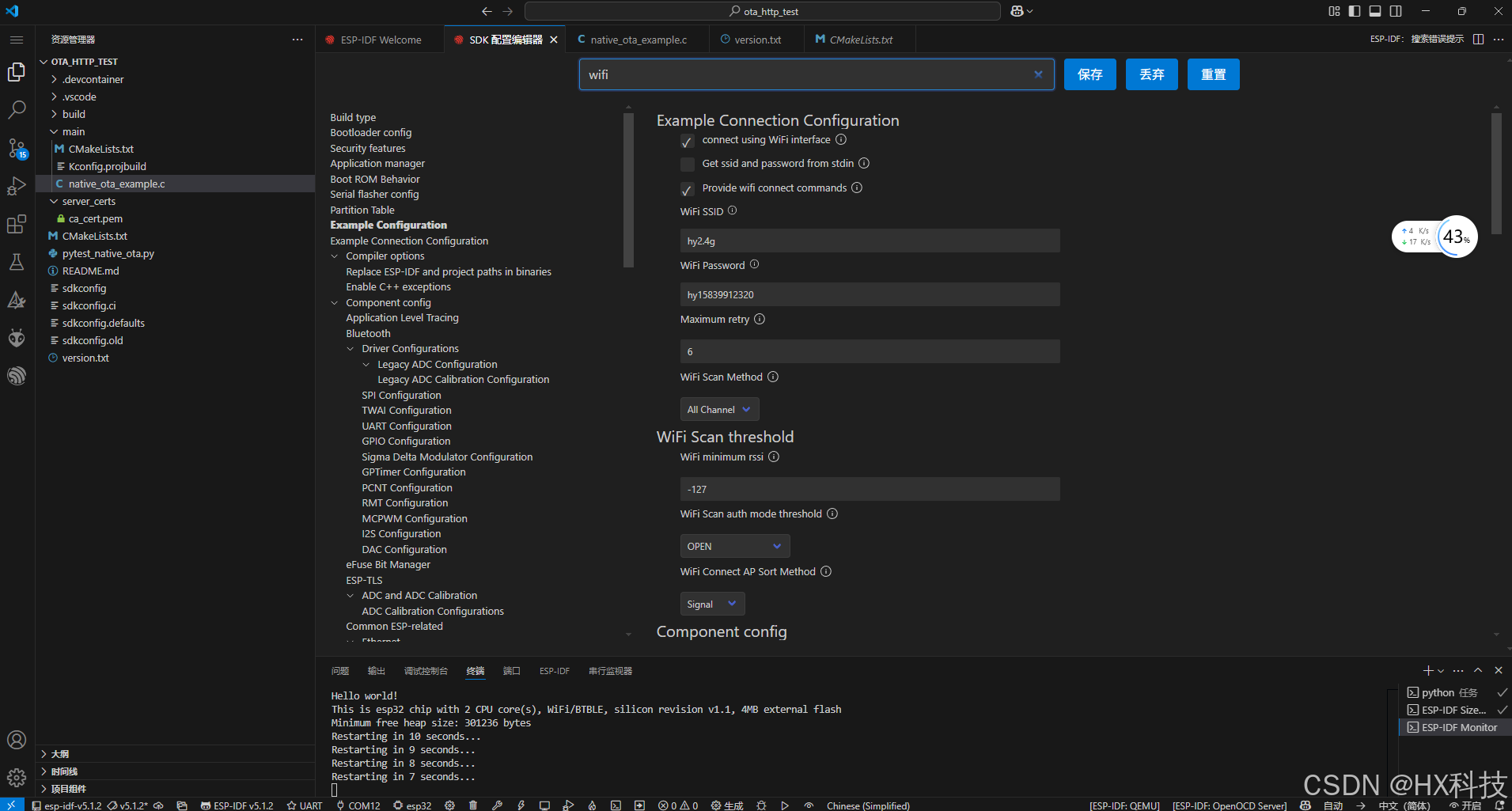Show info for Maximum retry setting

(x=760, y=319)
